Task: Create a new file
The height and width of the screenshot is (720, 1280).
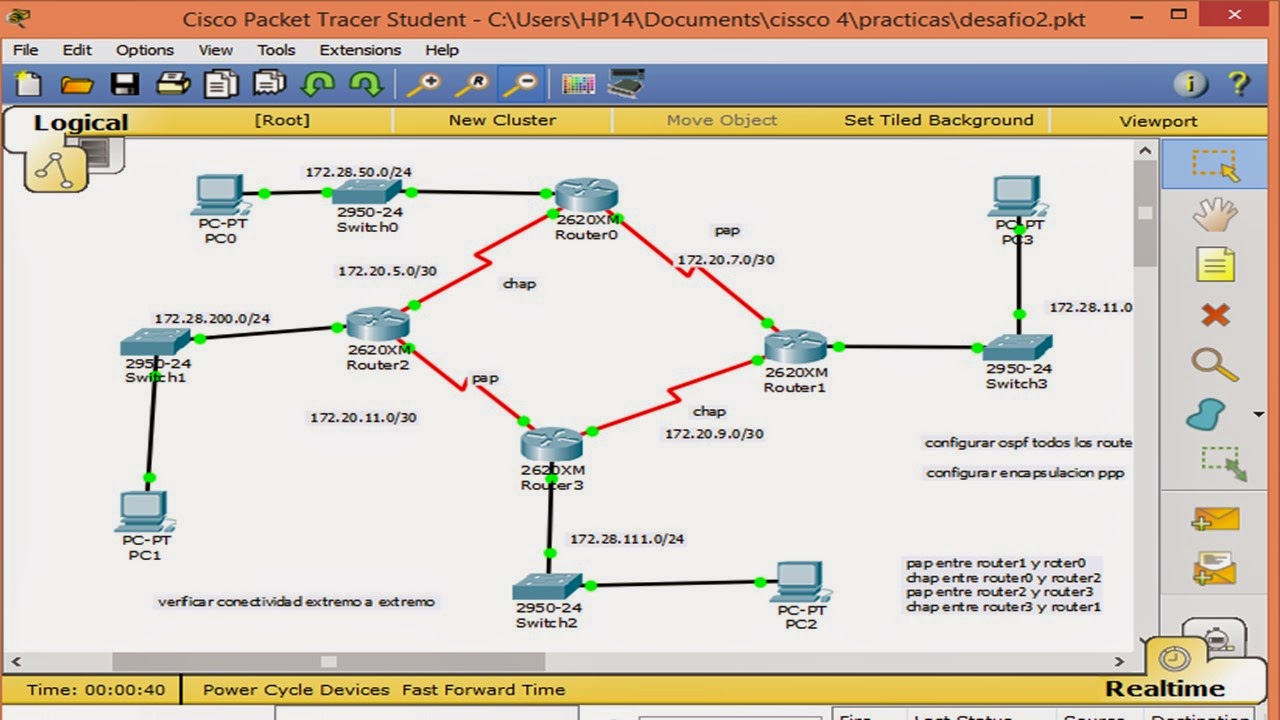Action: pyautogui.click(x=27, y=84)
